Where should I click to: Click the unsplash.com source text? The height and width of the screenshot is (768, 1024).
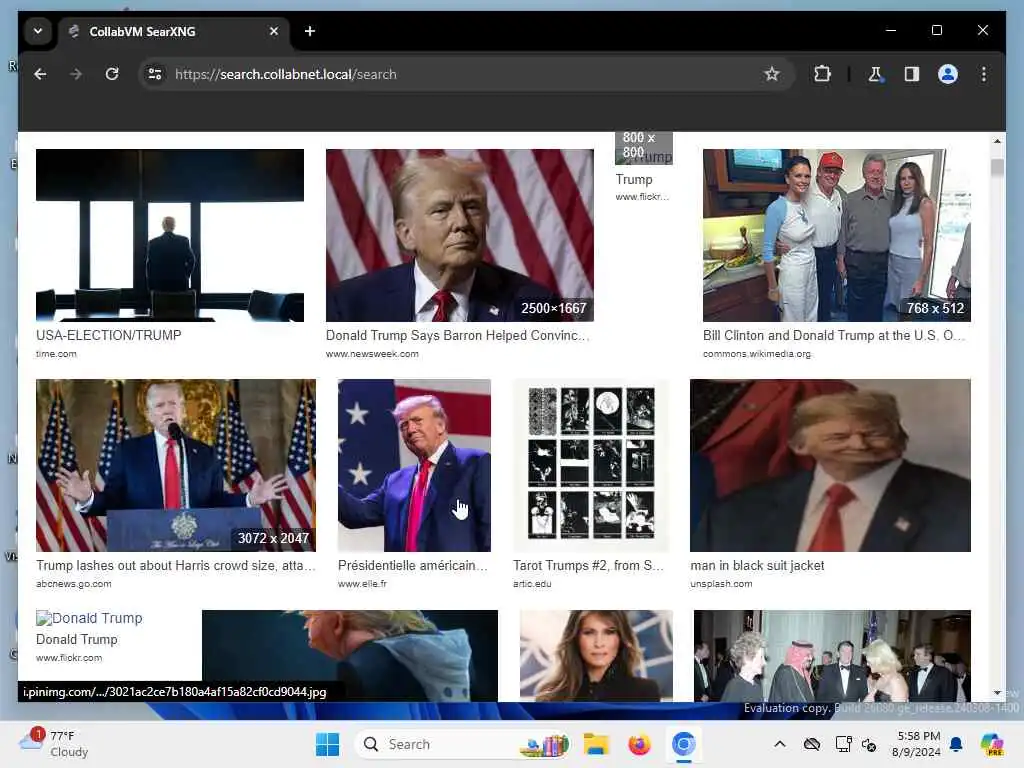point(721,584)
